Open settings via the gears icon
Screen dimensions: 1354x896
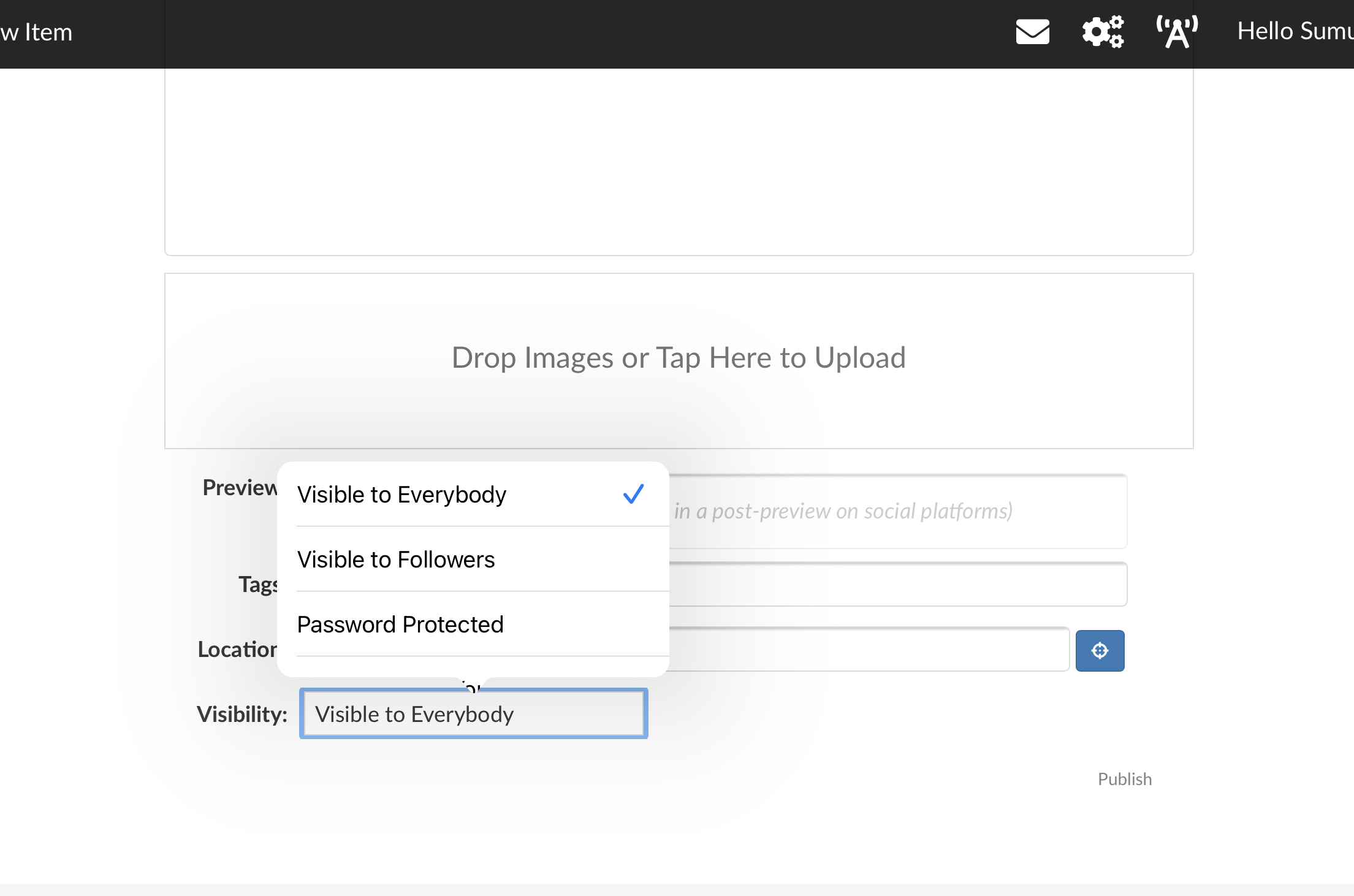pyautogui.click(x=1103, y=31)
